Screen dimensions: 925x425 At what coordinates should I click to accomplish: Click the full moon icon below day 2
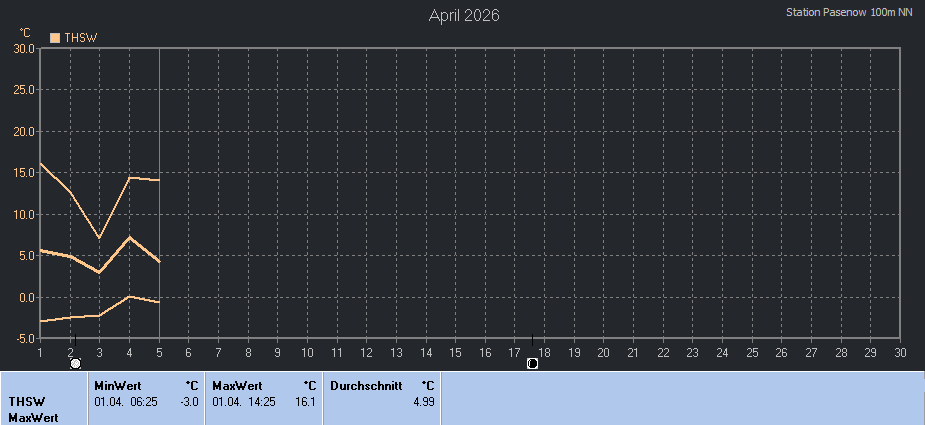pos(75,364)
